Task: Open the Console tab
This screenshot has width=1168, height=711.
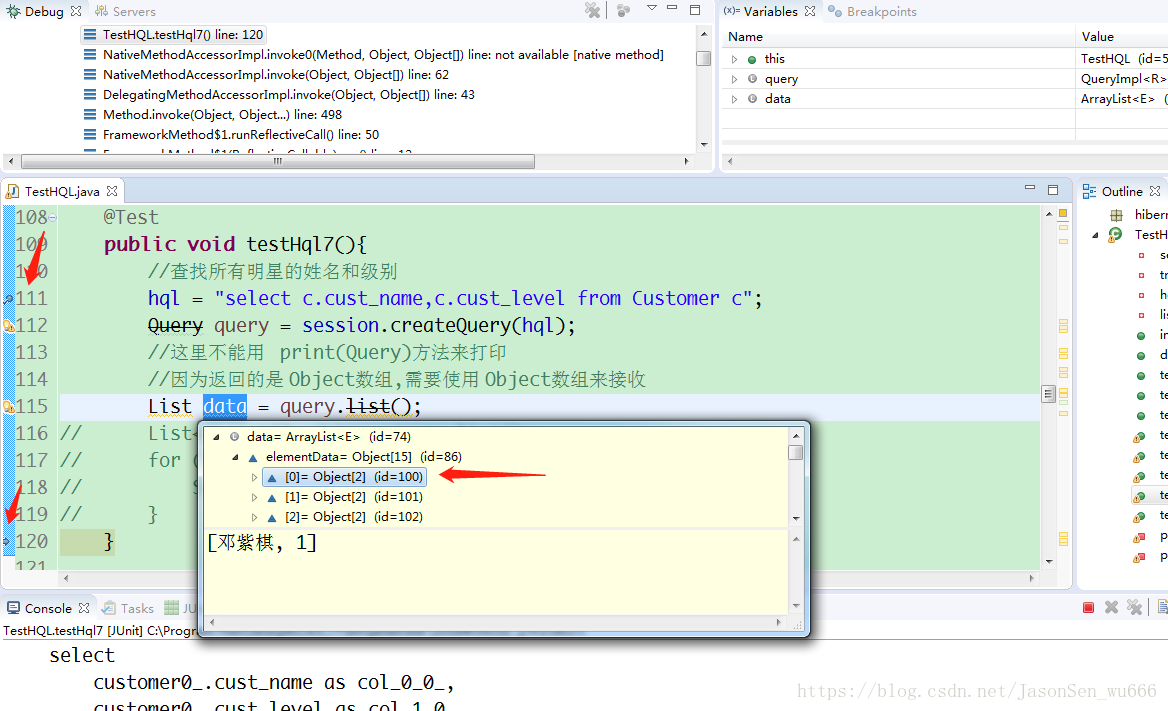Action: [48, 608]
